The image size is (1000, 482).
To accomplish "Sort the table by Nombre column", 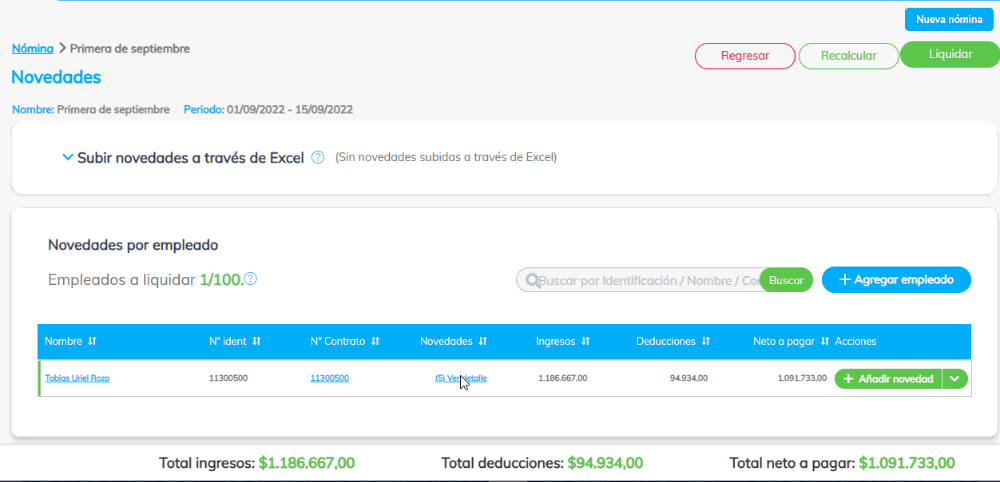I will pyautogui.click(x=92, y=341).
